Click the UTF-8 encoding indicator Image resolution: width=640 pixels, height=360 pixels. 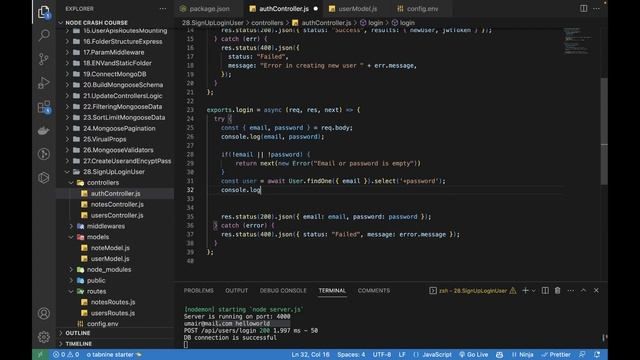(x=382, y=355)
